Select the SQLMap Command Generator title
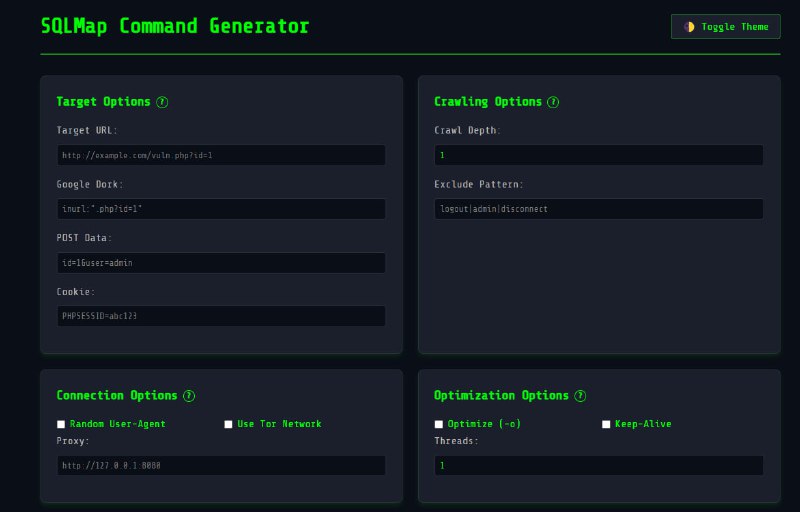The image size is (800, 512). 175,26
